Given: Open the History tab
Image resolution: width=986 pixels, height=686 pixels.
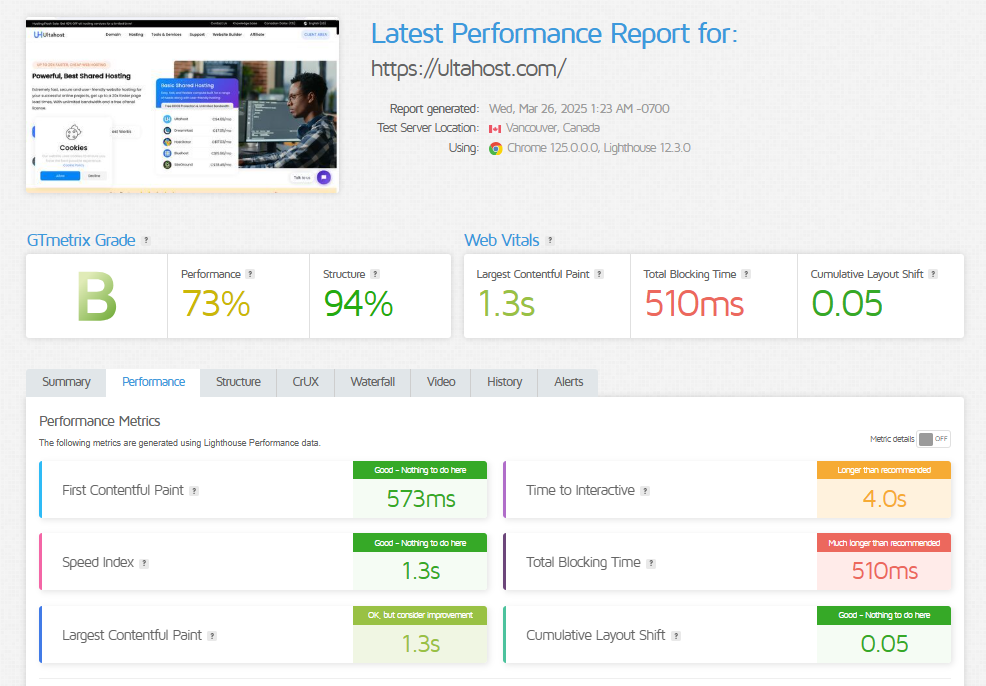Looking at the screenshot, I should 504,382.
